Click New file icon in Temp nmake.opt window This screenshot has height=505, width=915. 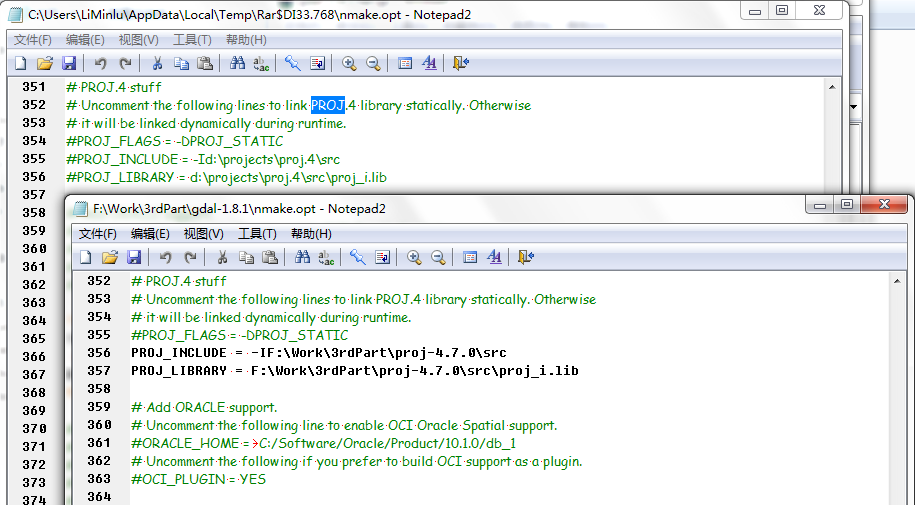tap(20, 63)
